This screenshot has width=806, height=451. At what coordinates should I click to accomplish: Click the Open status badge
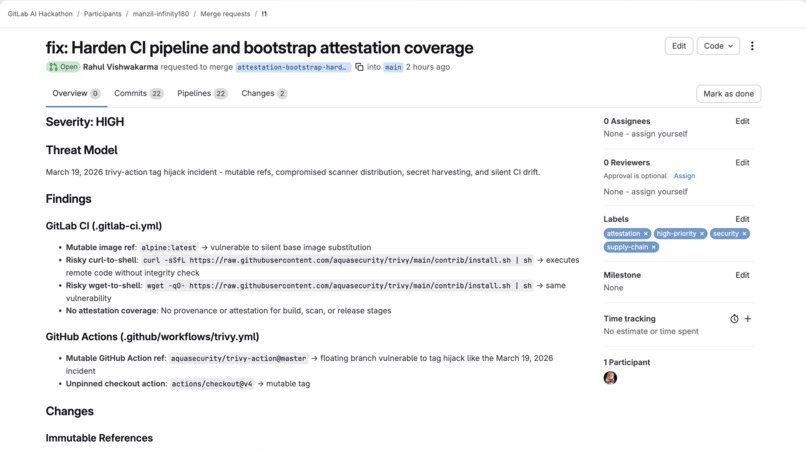63,67
